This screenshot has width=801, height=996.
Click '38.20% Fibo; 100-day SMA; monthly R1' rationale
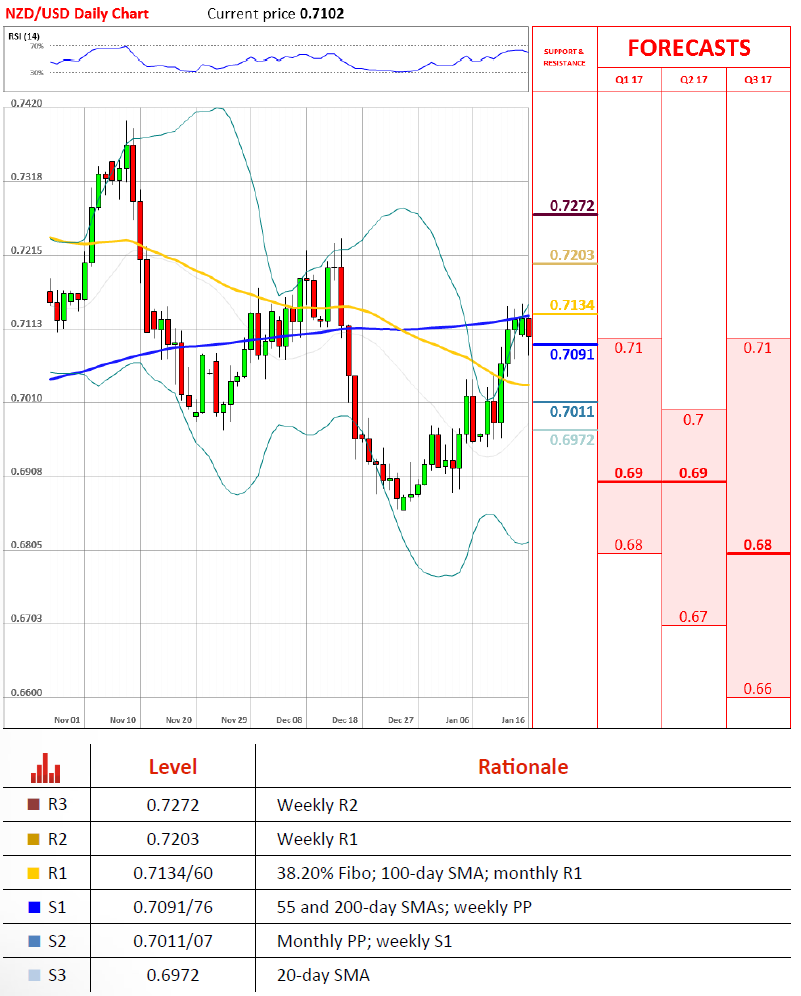(429, 873)
